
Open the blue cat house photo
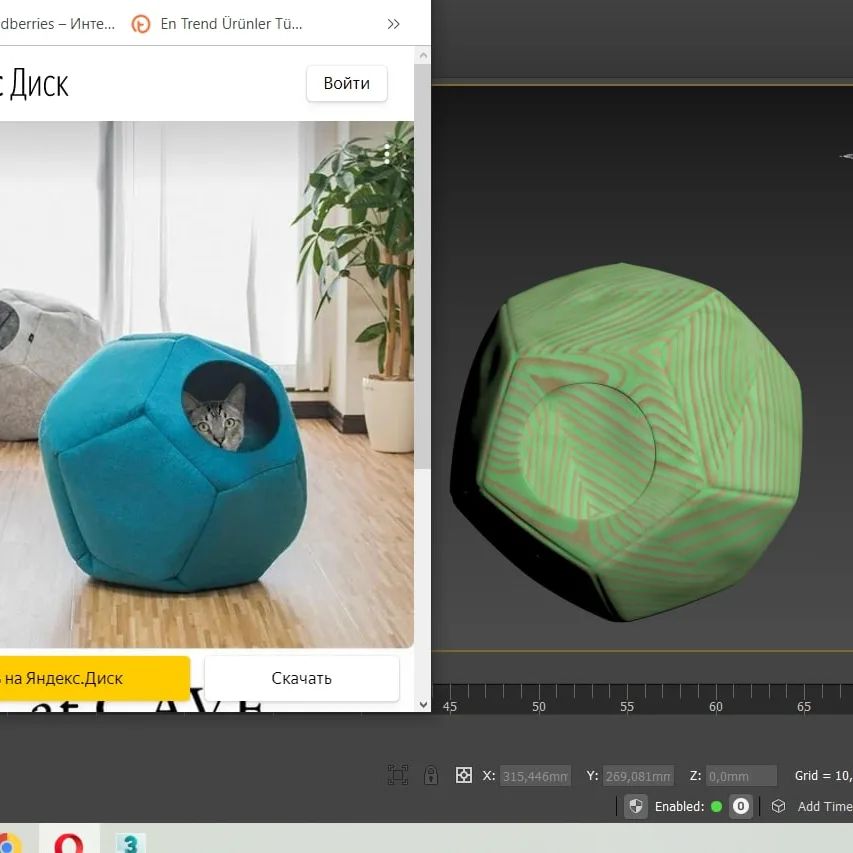click(x=206, y=384)
